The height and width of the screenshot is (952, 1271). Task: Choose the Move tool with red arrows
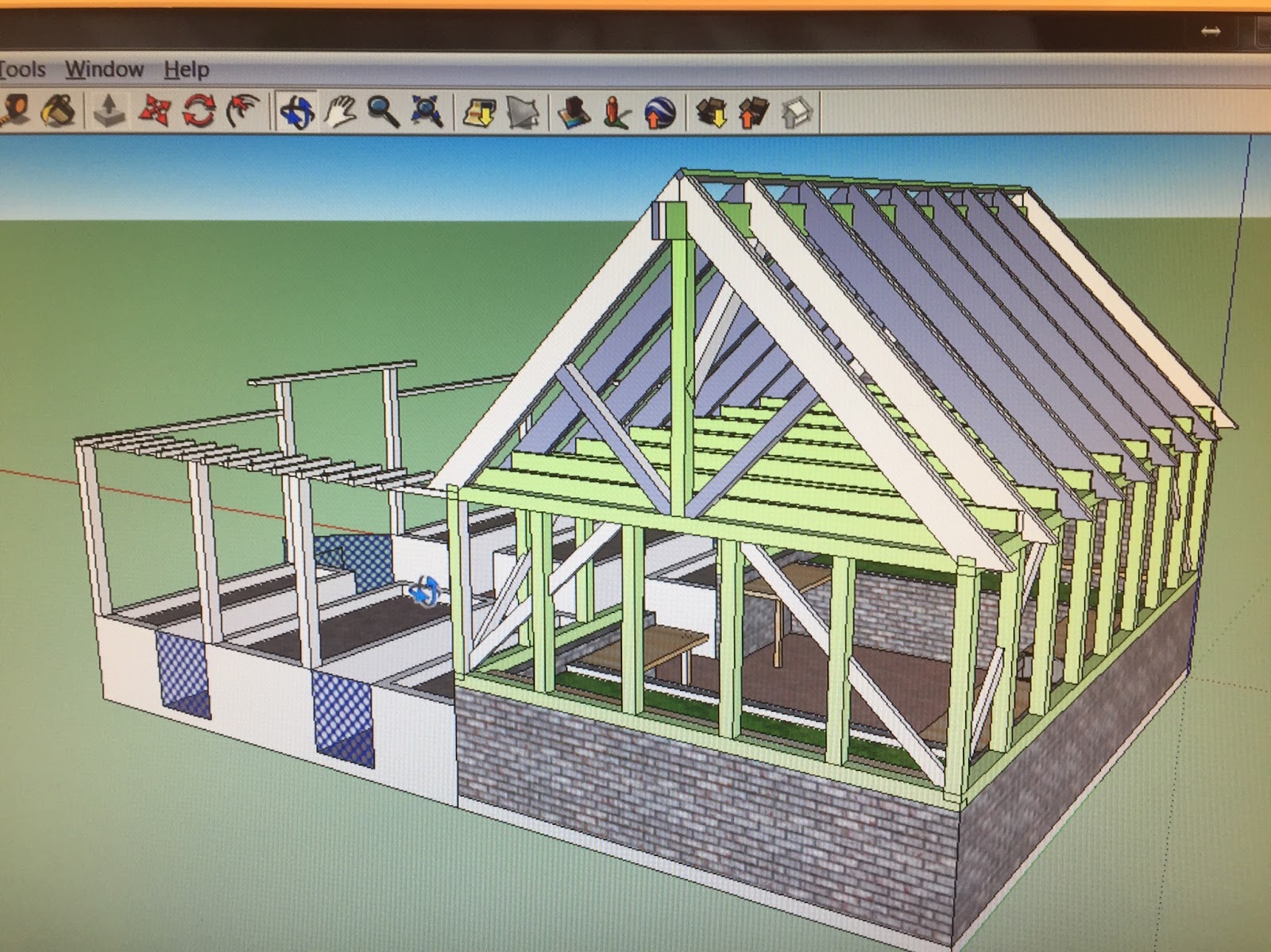click(154, 110)
